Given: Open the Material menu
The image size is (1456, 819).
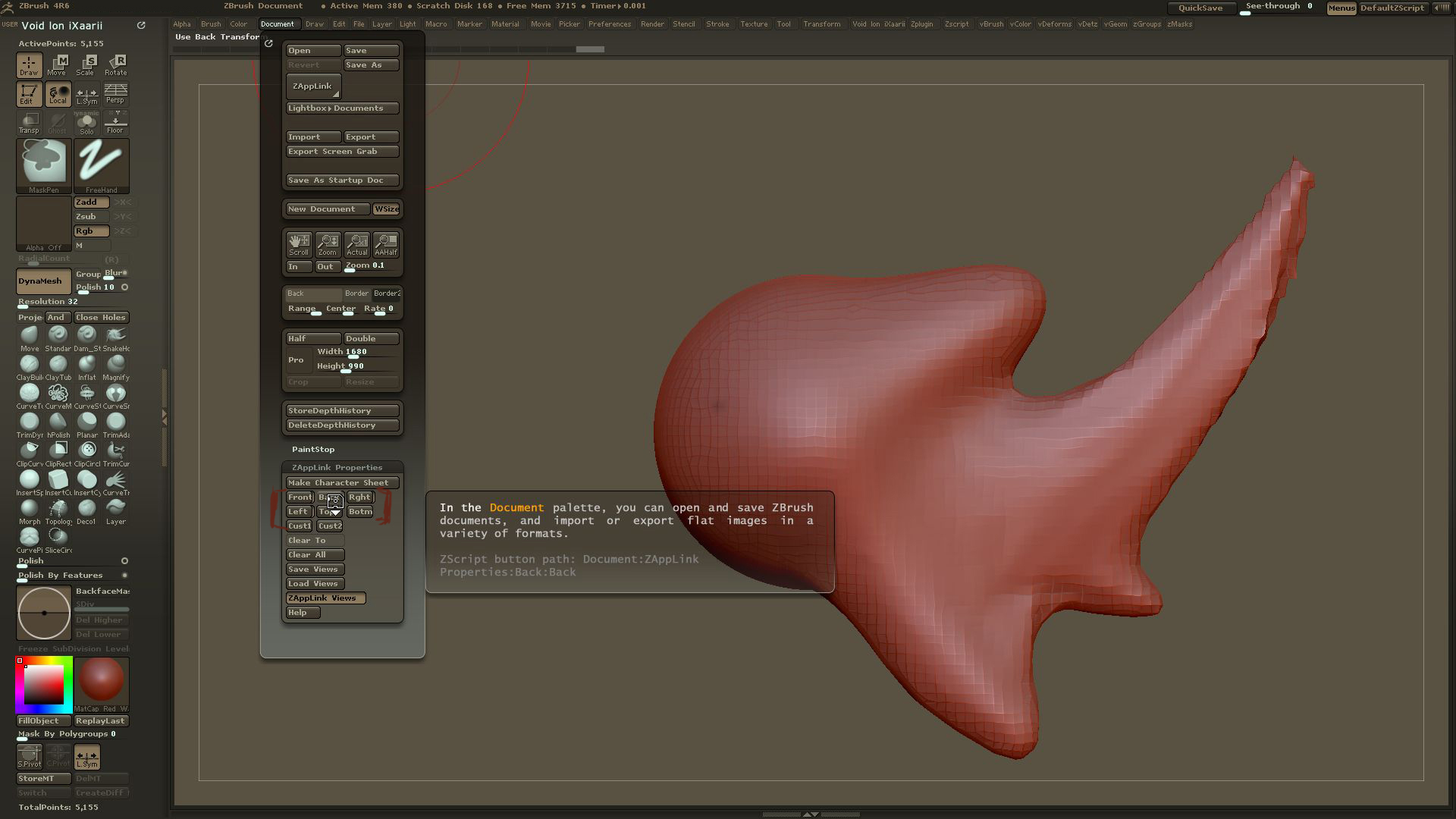Looking at the screenshot, I should coord(505,24).
